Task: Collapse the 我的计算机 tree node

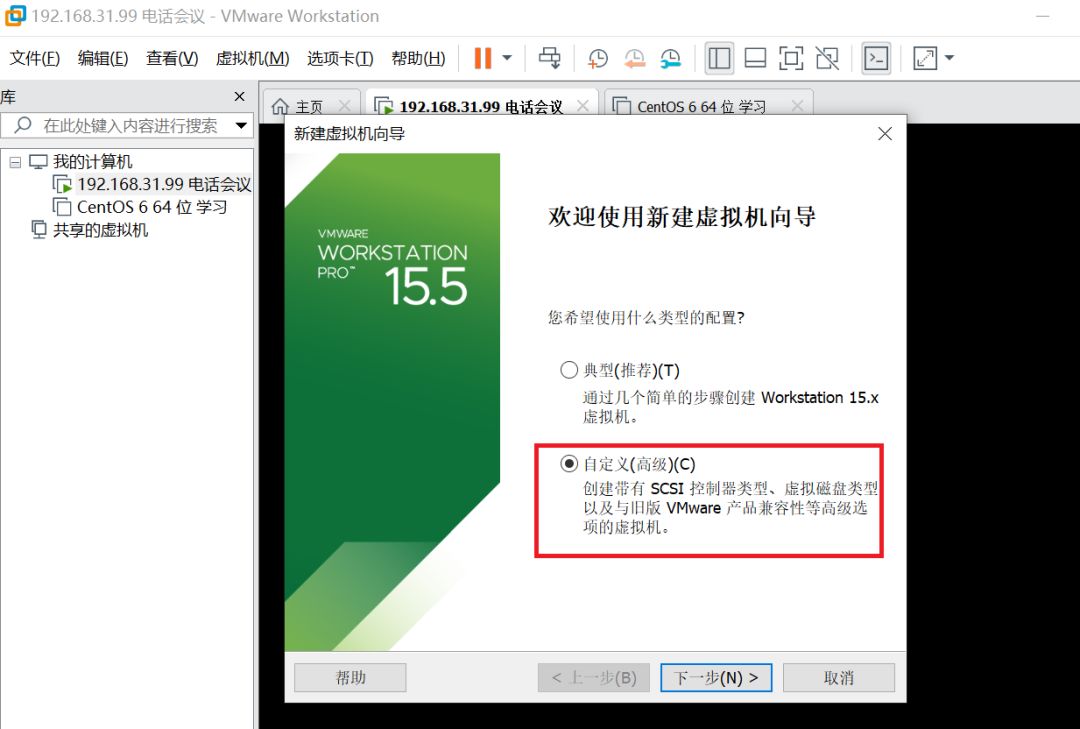Action: (15, 163)
